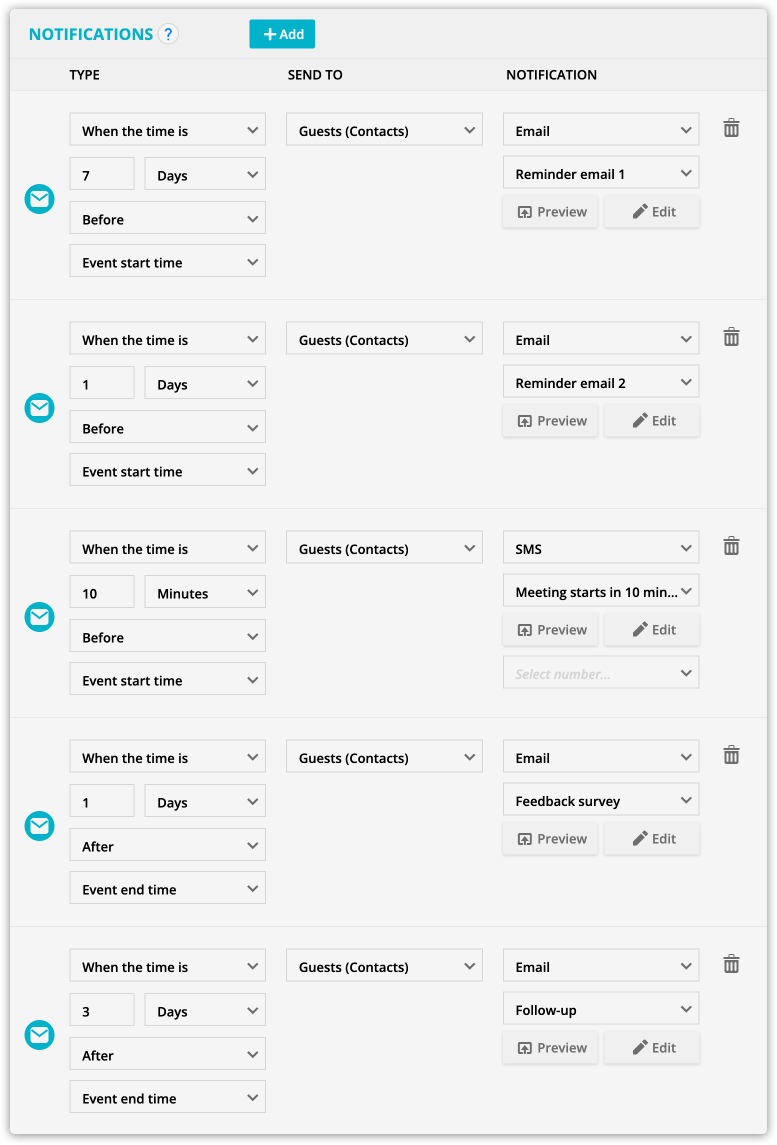777x1145 pixels.
Task: Expand the Minutes unit dropdown
Action: tap(205, 593)
